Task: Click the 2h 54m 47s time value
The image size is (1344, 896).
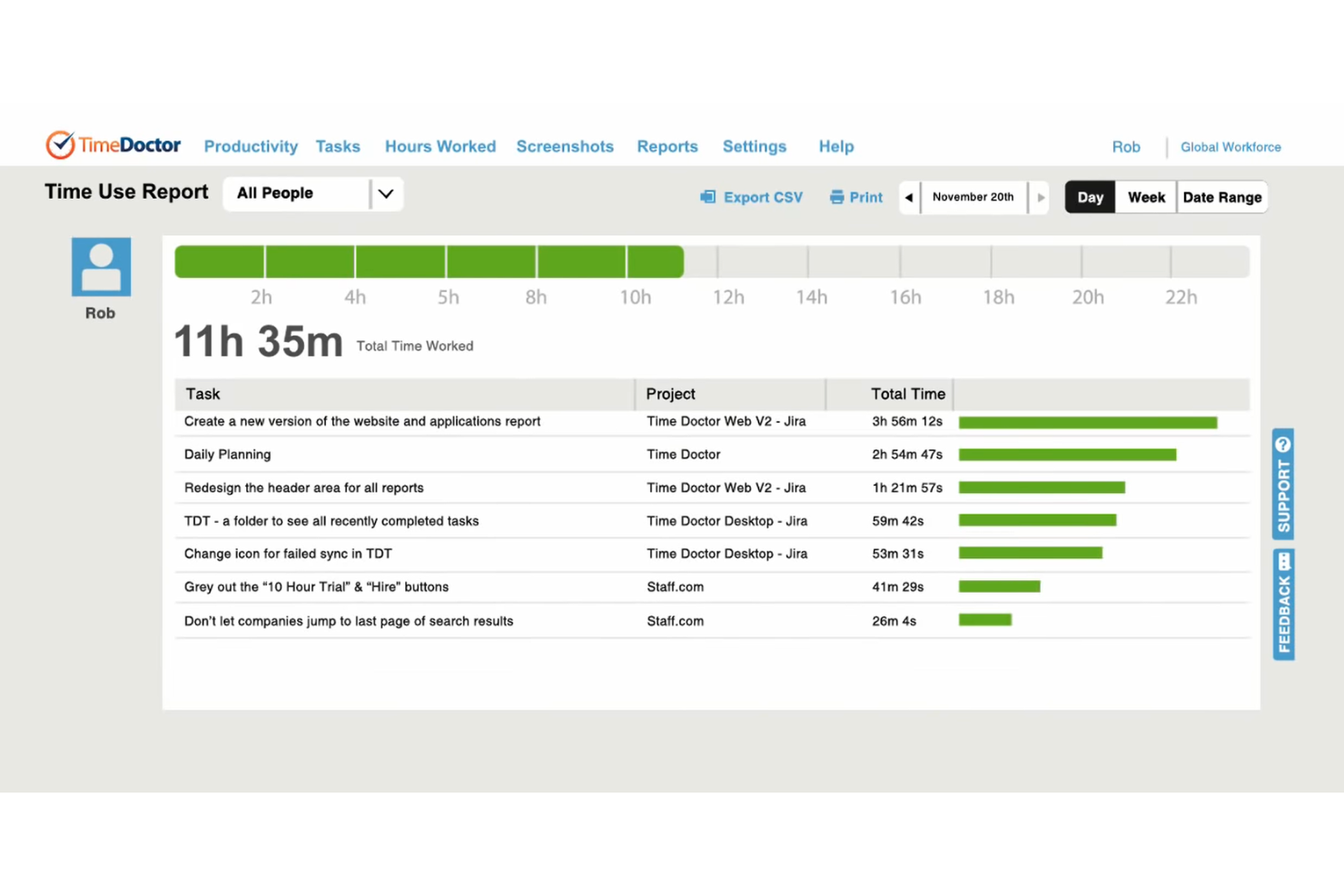Action: 907,455
